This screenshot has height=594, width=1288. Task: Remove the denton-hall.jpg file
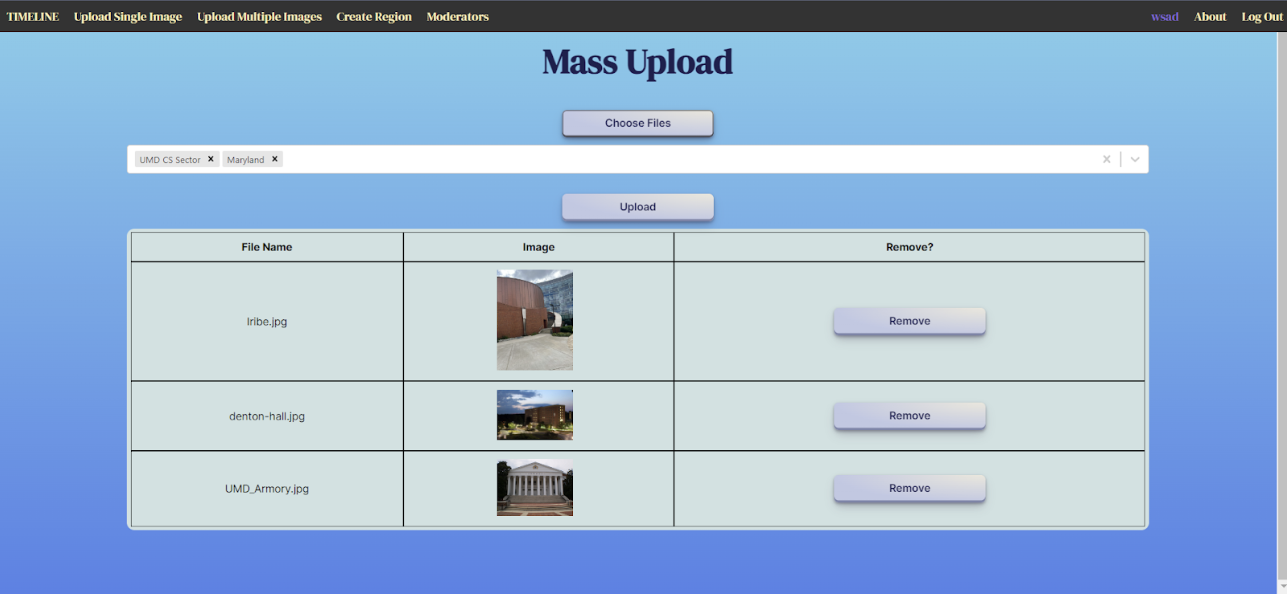[x=909, y=416]
